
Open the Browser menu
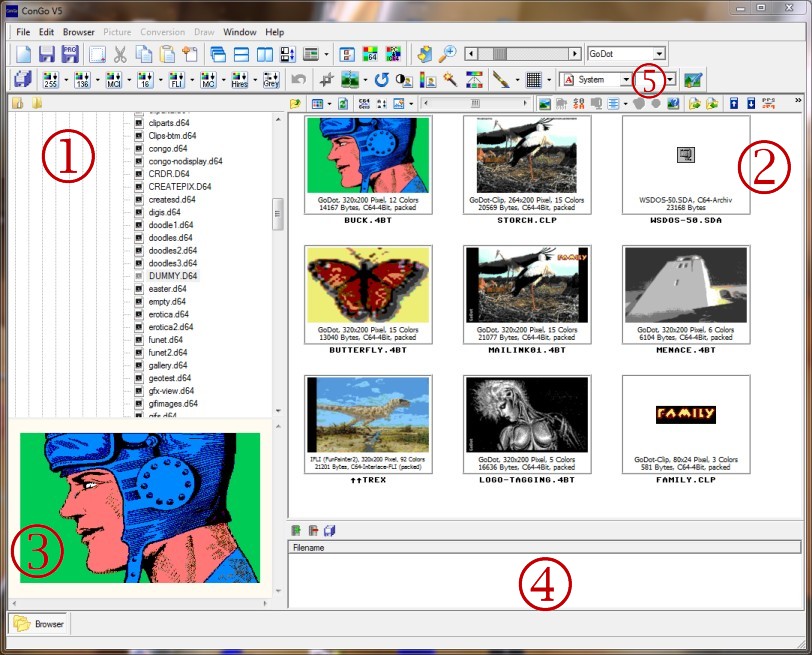tap(79, 31)
